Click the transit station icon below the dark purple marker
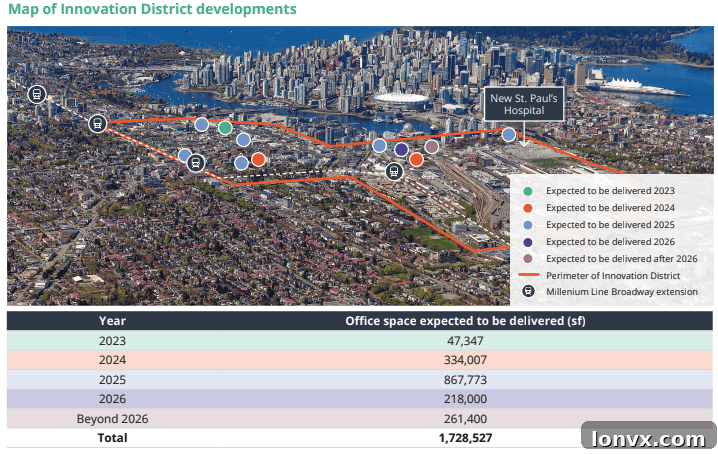718x454 pixels. click(394, 171)
